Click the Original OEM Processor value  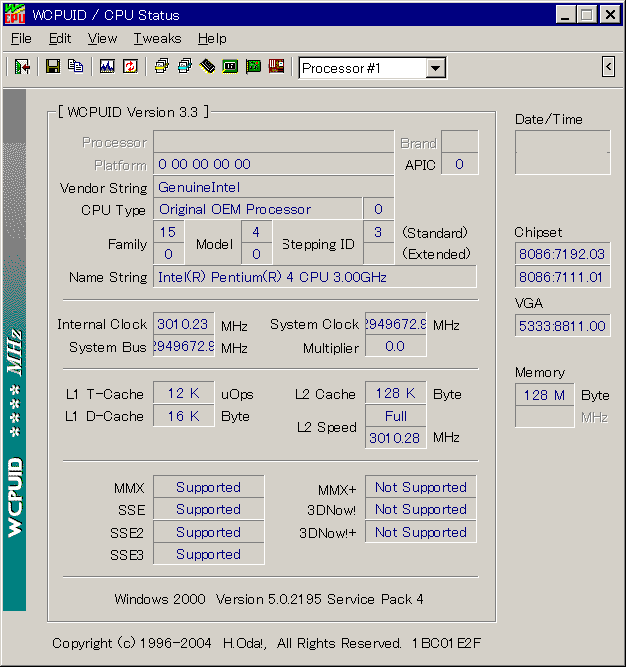click(x=258, y=209)
